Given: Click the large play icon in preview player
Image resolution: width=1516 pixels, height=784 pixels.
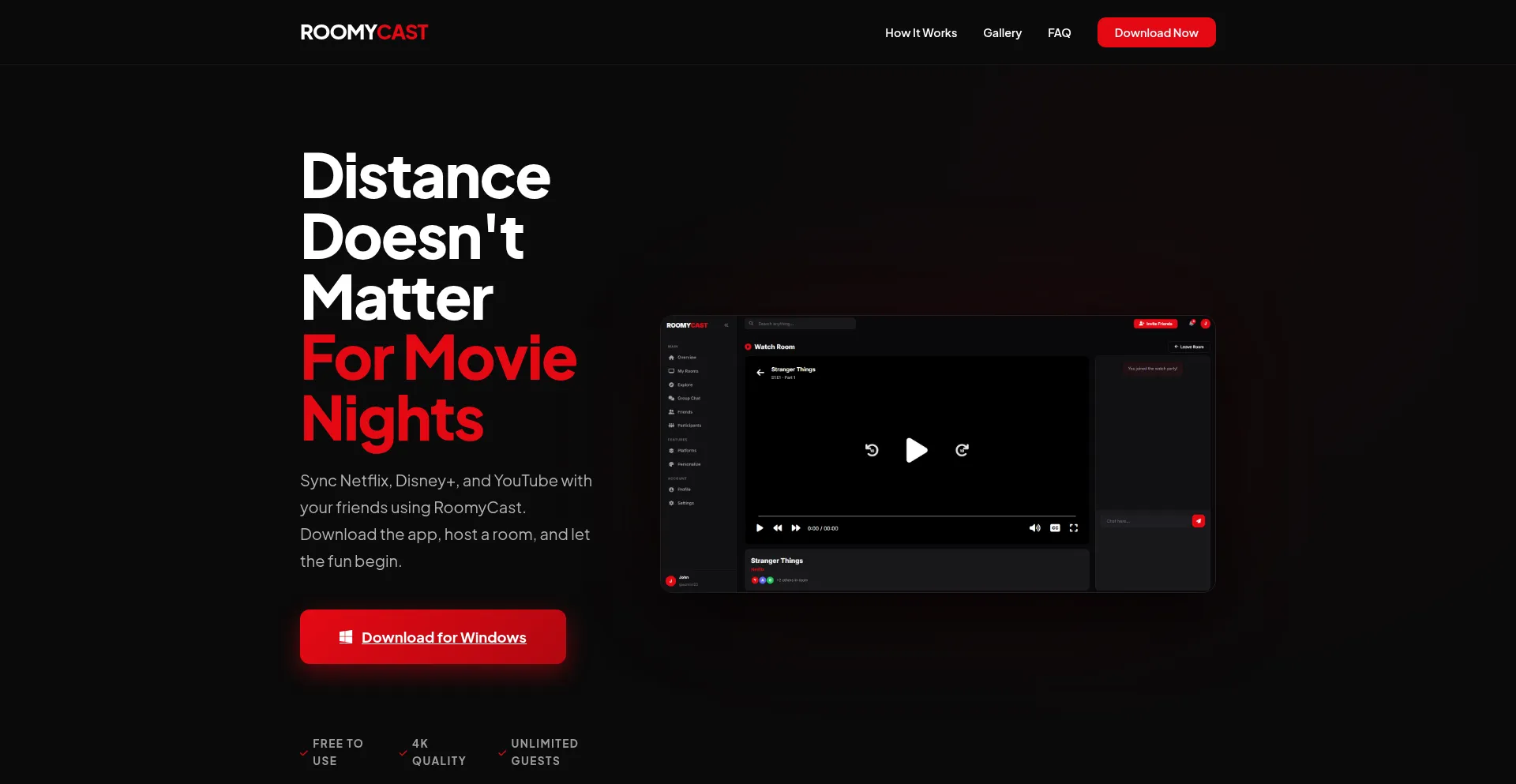Looking at the screenshot, I should (916, 450).
